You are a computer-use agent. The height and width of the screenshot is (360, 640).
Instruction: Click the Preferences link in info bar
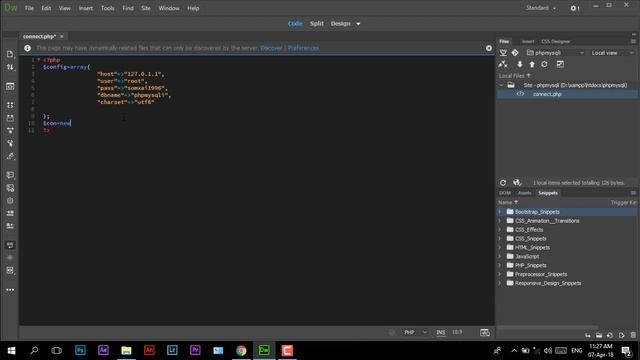pyautogui.click(x=303, y=48)
